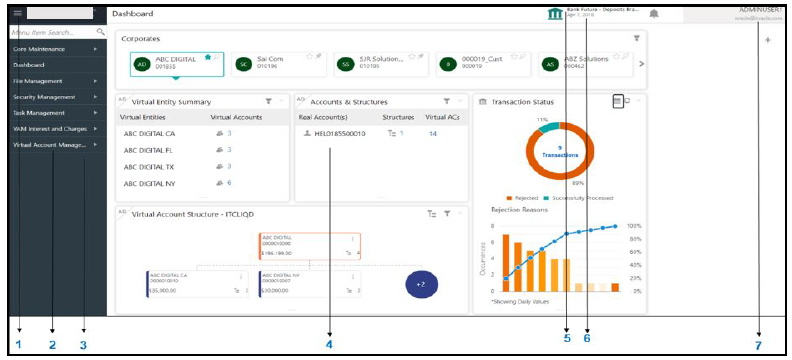The width and height of the screenshot is (792, 360).
Task: Click the accounts icon in ABC DIGITAL CA row
Action: pyautogui.click(x=219, y=134)
